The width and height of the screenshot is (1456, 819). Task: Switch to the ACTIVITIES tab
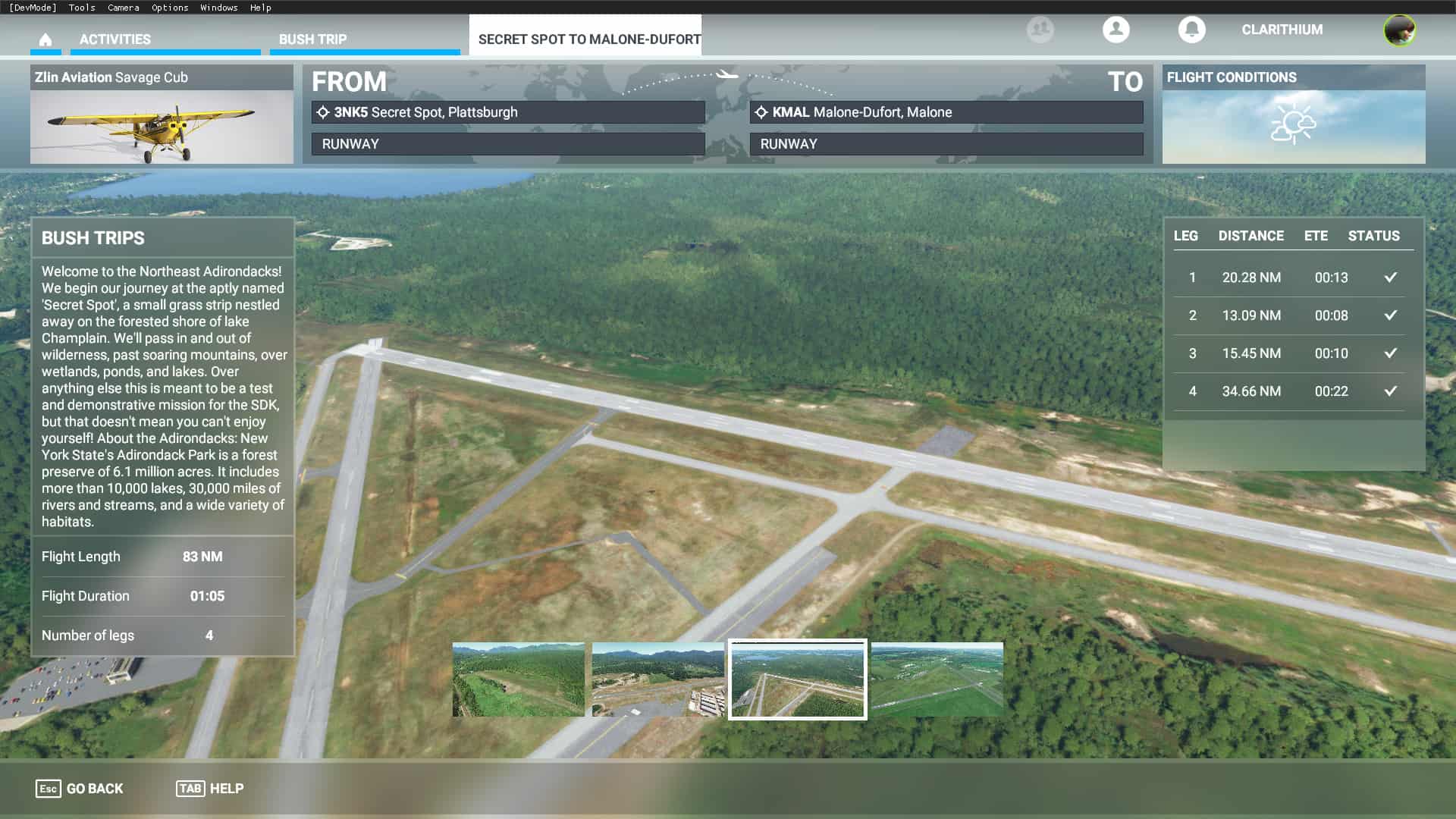click(x=115, y=39)
